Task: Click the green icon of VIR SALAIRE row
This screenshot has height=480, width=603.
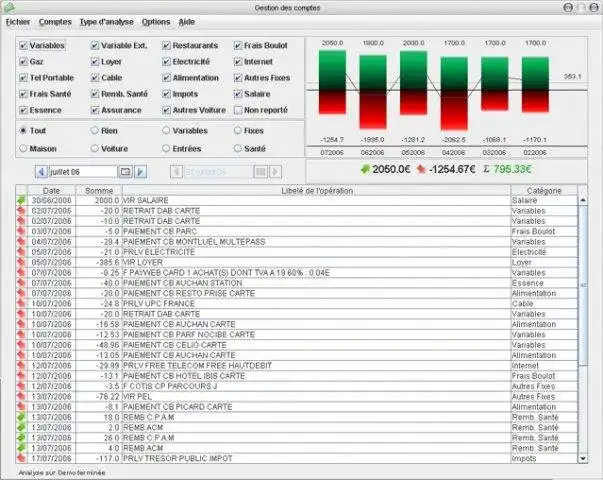Action: coord(21,200)
